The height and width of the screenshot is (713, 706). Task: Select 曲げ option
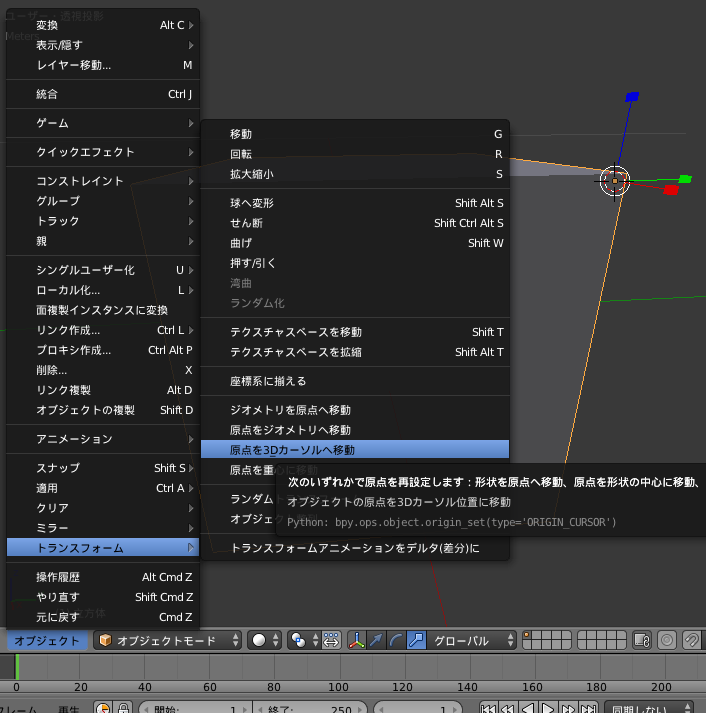coord(355,243)
